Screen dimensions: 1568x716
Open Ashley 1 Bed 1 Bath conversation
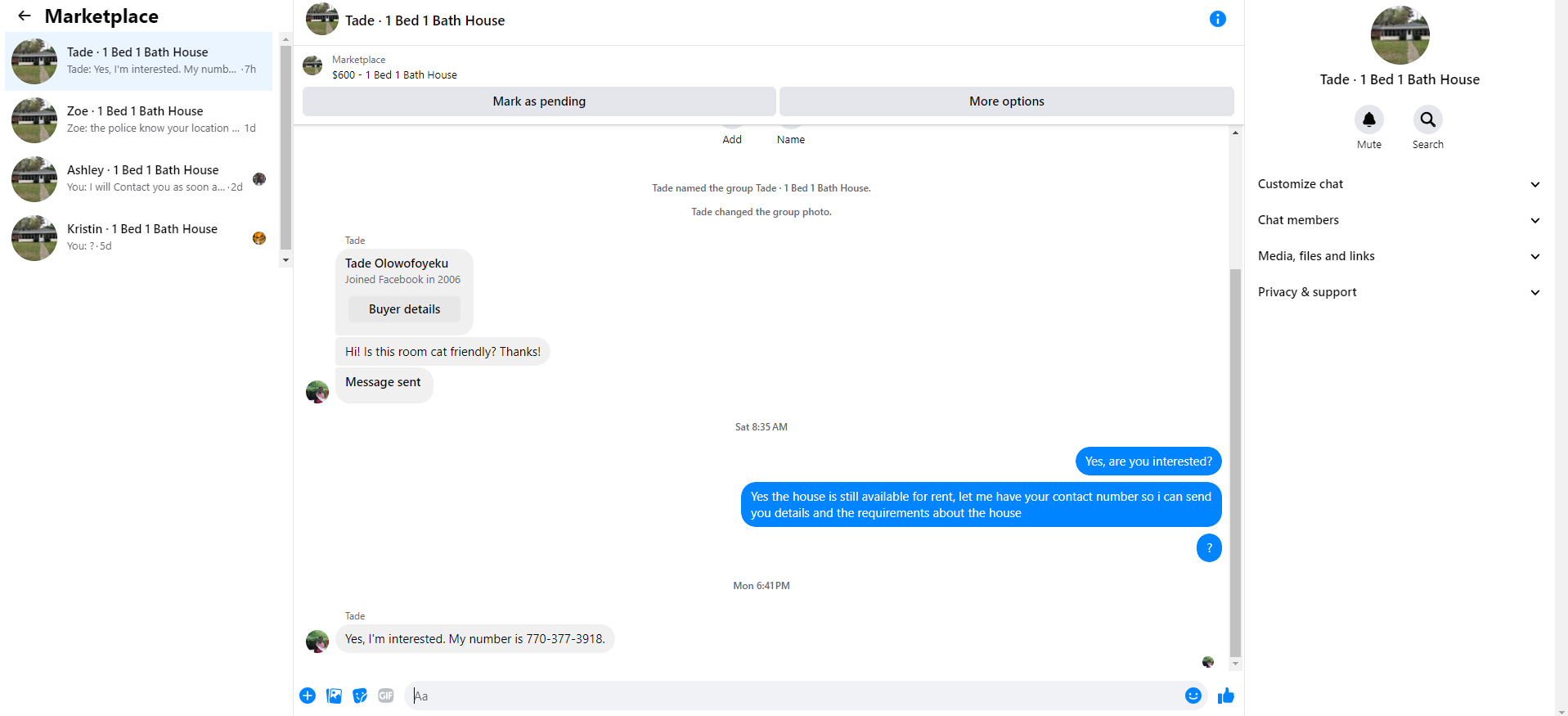[139, 179]
